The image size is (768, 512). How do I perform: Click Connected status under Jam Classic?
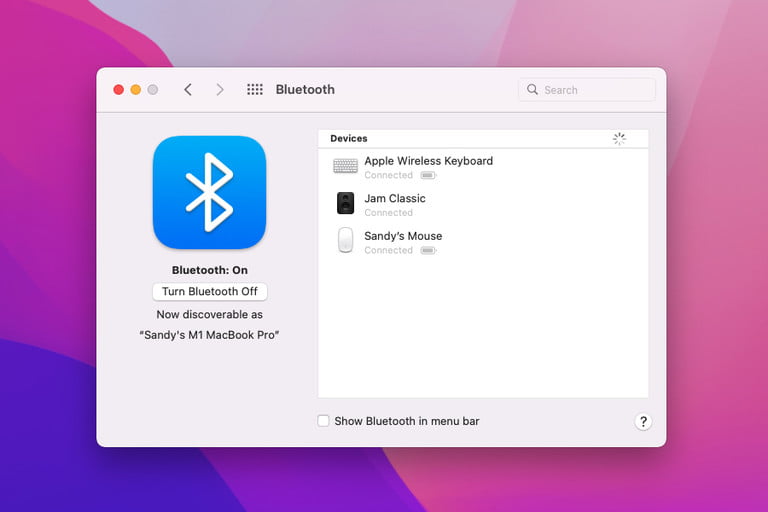tap(388, 213)
